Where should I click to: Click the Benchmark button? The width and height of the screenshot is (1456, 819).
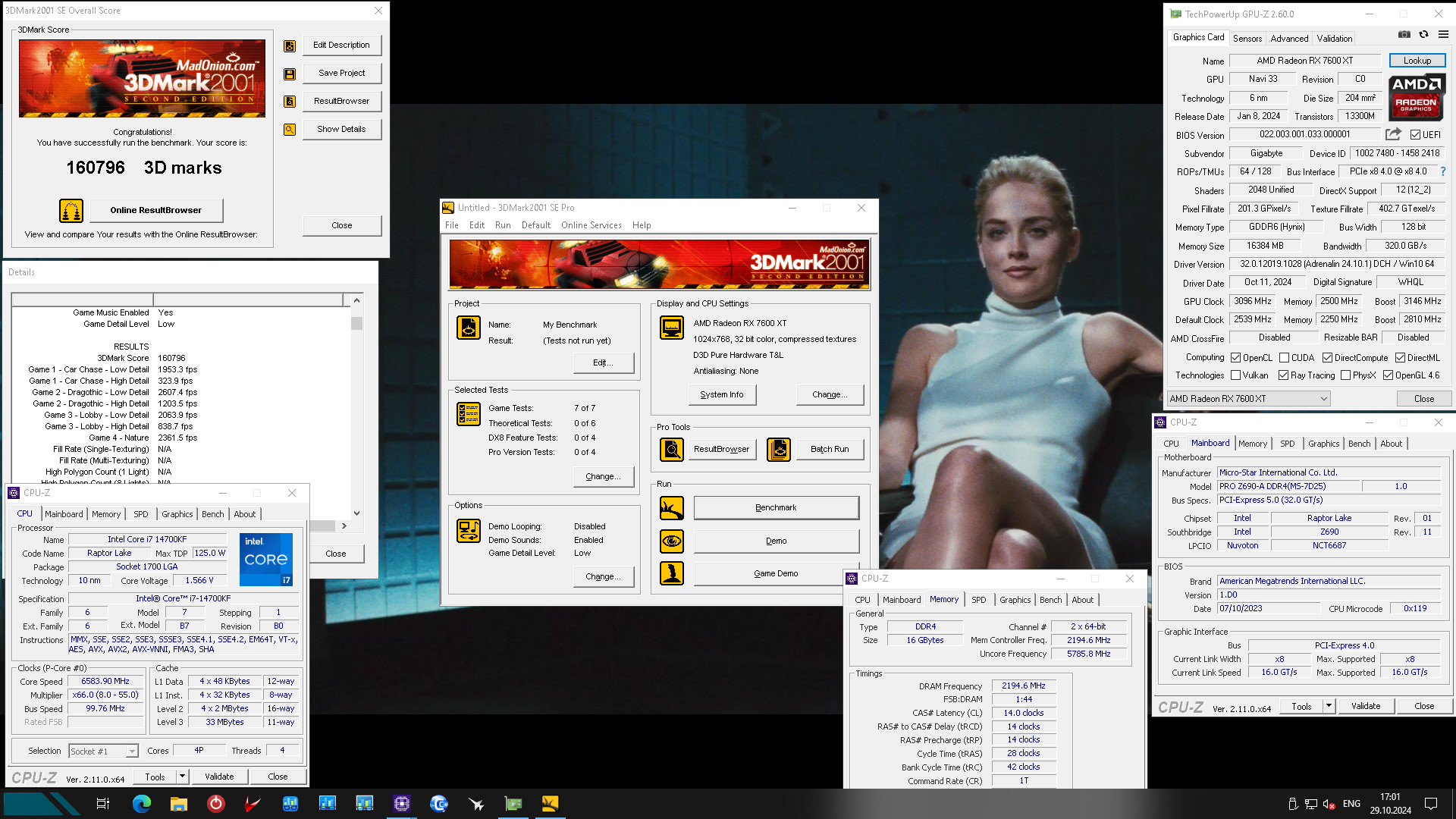776,508
